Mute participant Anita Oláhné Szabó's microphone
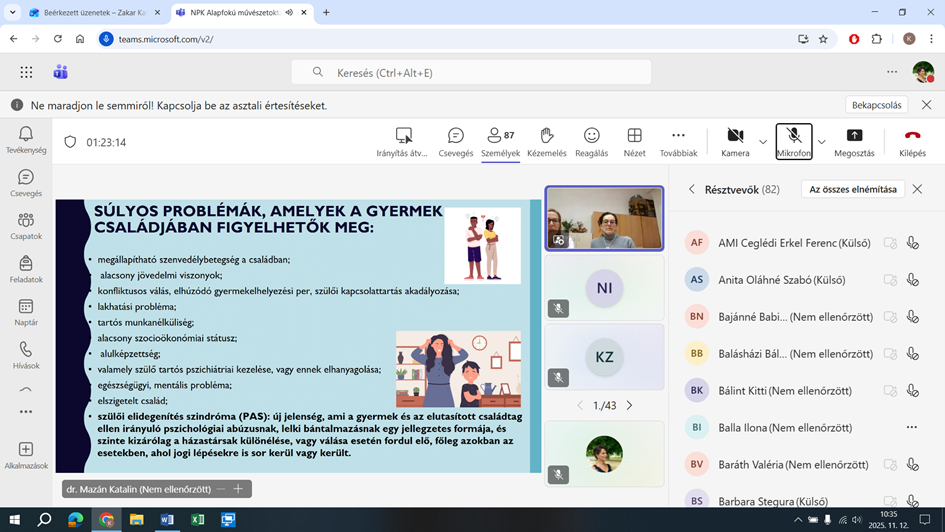Screen dimensions: 945x532 (912, 280)
